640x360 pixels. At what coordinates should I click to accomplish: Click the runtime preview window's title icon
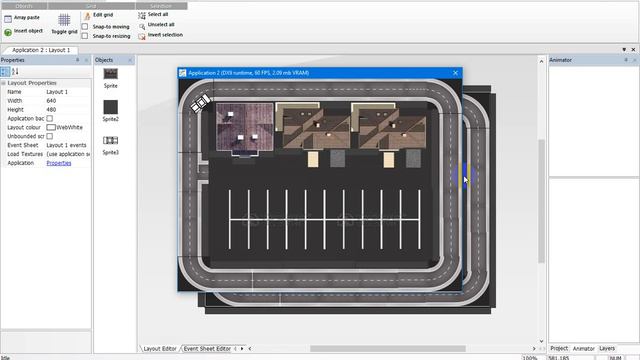coord(182,73)
